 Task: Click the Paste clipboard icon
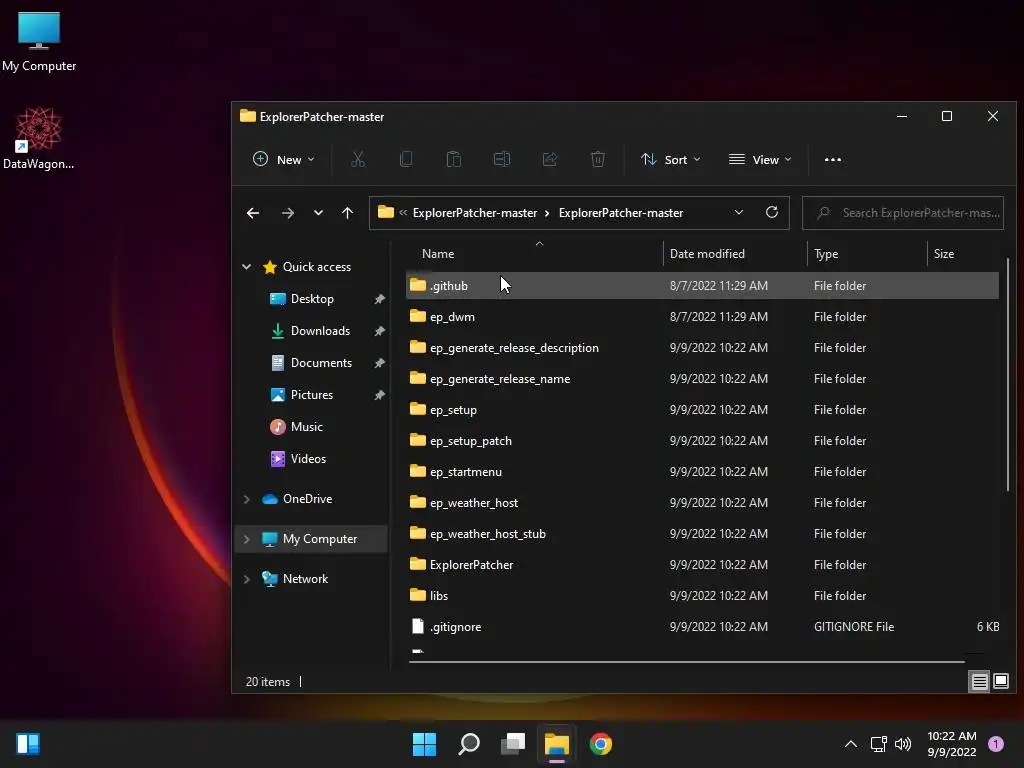454,159
